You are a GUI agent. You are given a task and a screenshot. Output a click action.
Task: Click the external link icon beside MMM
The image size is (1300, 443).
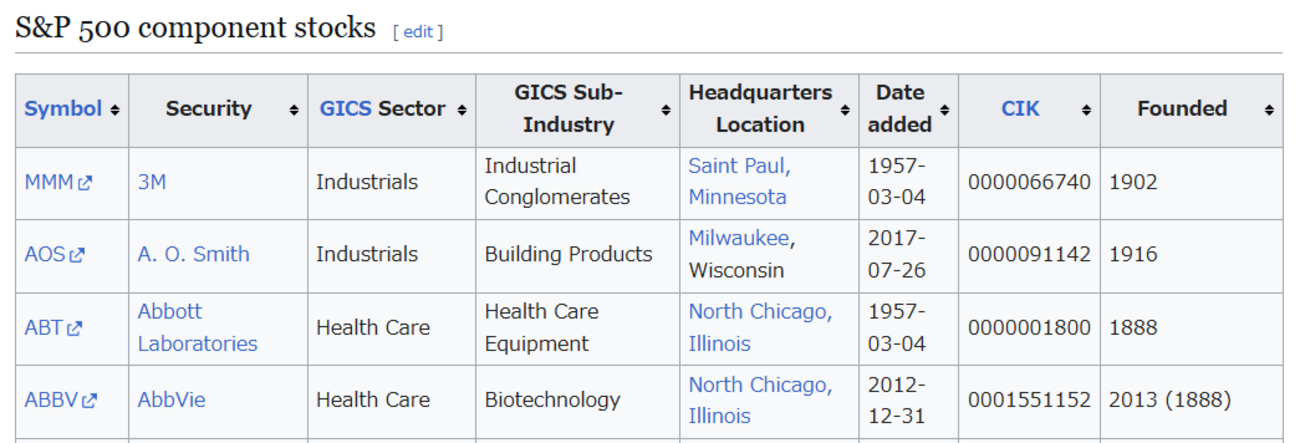[85, 183]
